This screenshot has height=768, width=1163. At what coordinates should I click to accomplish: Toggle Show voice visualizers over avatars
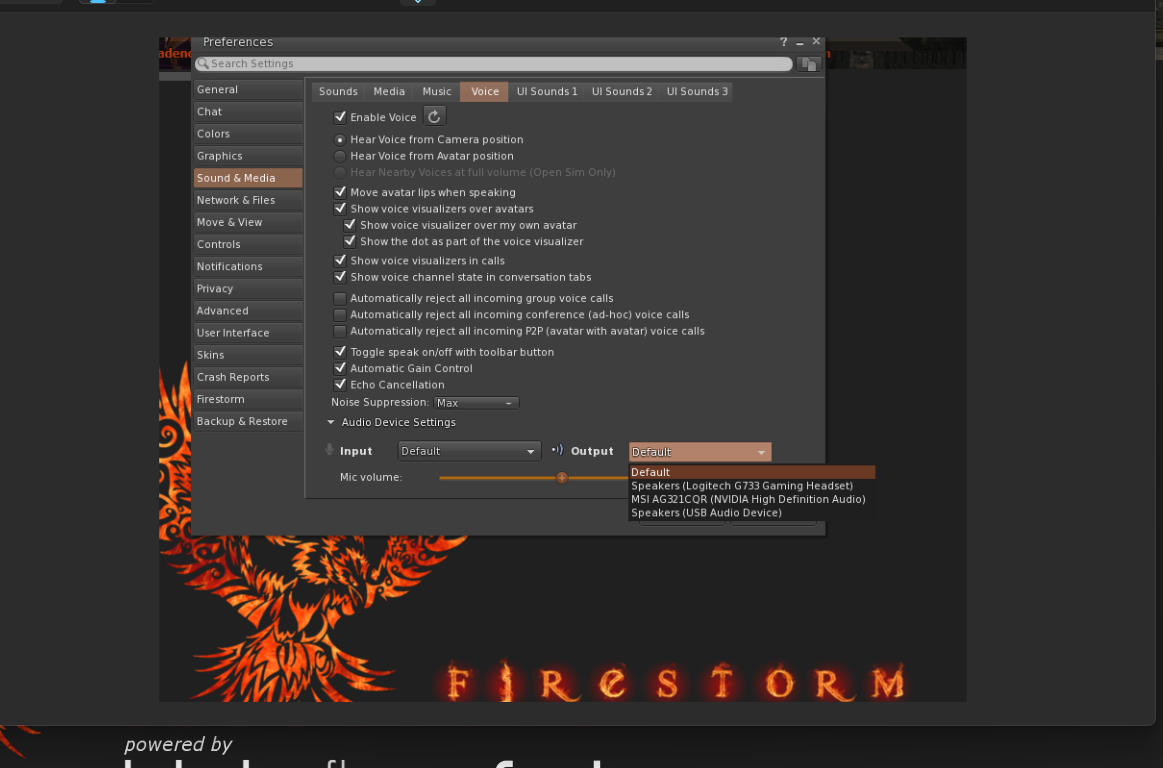(x=340, y=209)
